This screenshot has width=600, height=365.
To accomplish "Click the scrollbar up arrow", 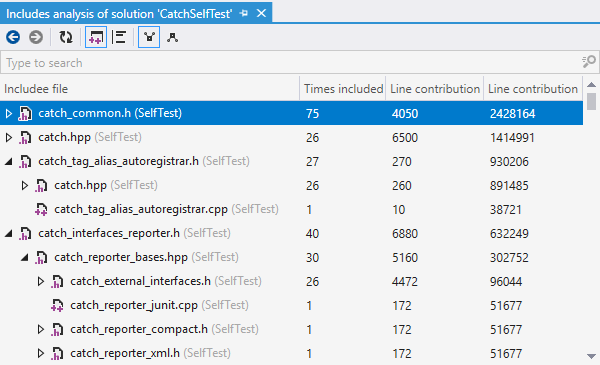I will coord(591,85).
